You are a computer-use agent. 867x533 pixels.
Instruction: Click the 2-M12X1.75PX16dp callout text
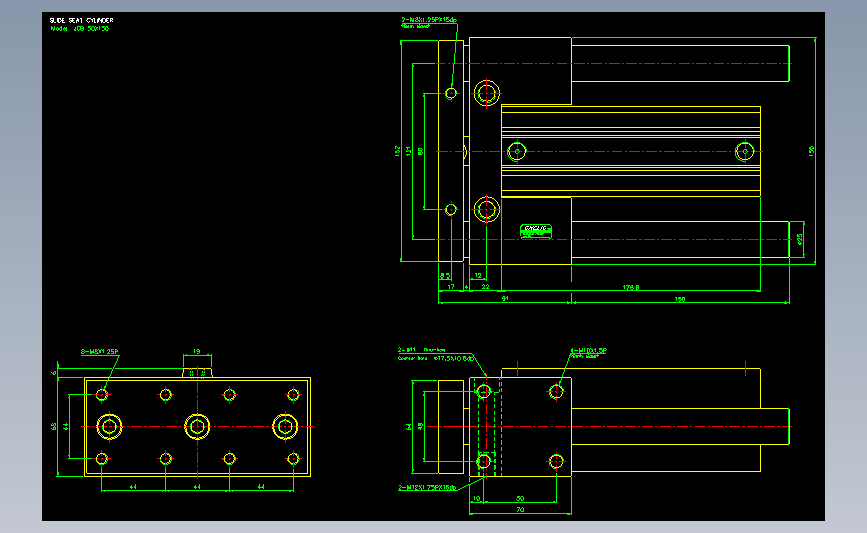coord(427,488)
